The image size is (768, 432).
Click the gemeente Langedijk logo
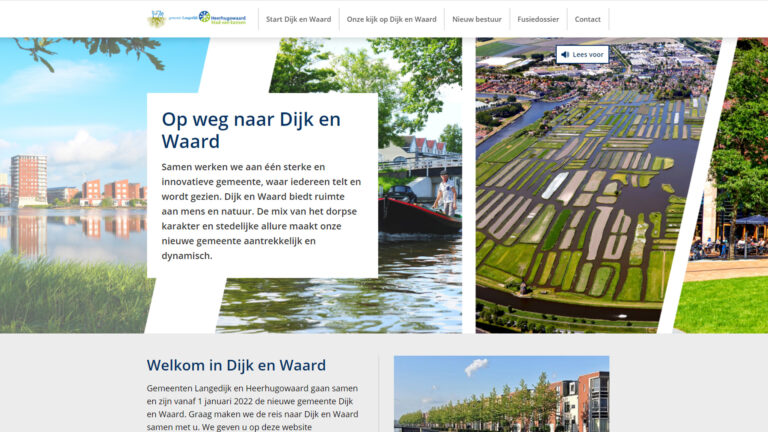[x=168, y=18]
